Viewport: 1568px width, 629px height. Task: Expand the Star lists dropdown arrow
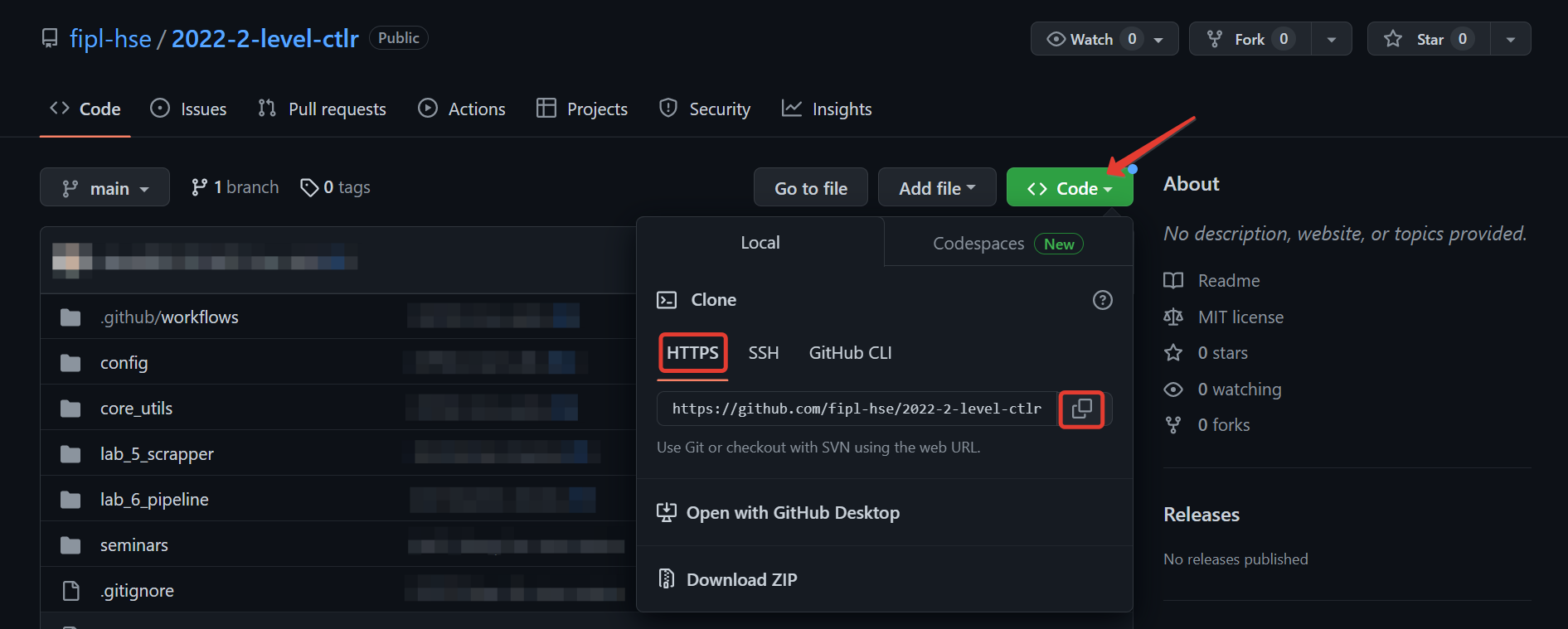point(1511,39)
